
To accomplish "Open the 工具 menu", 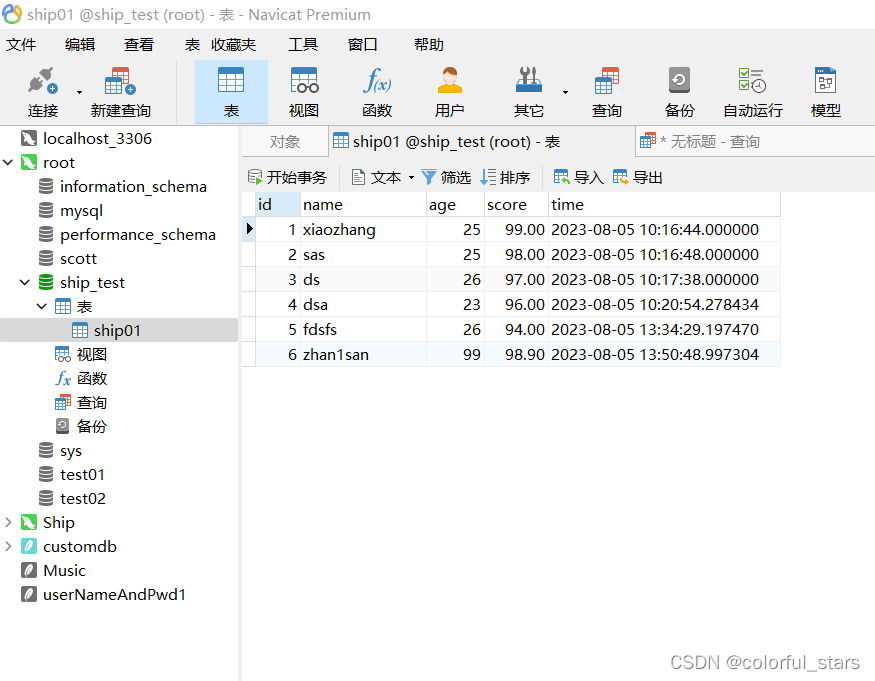I will [303, 45].
